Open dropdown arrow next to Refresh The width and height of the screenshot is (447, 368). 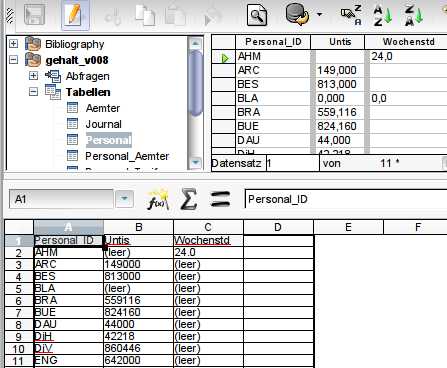319,14
